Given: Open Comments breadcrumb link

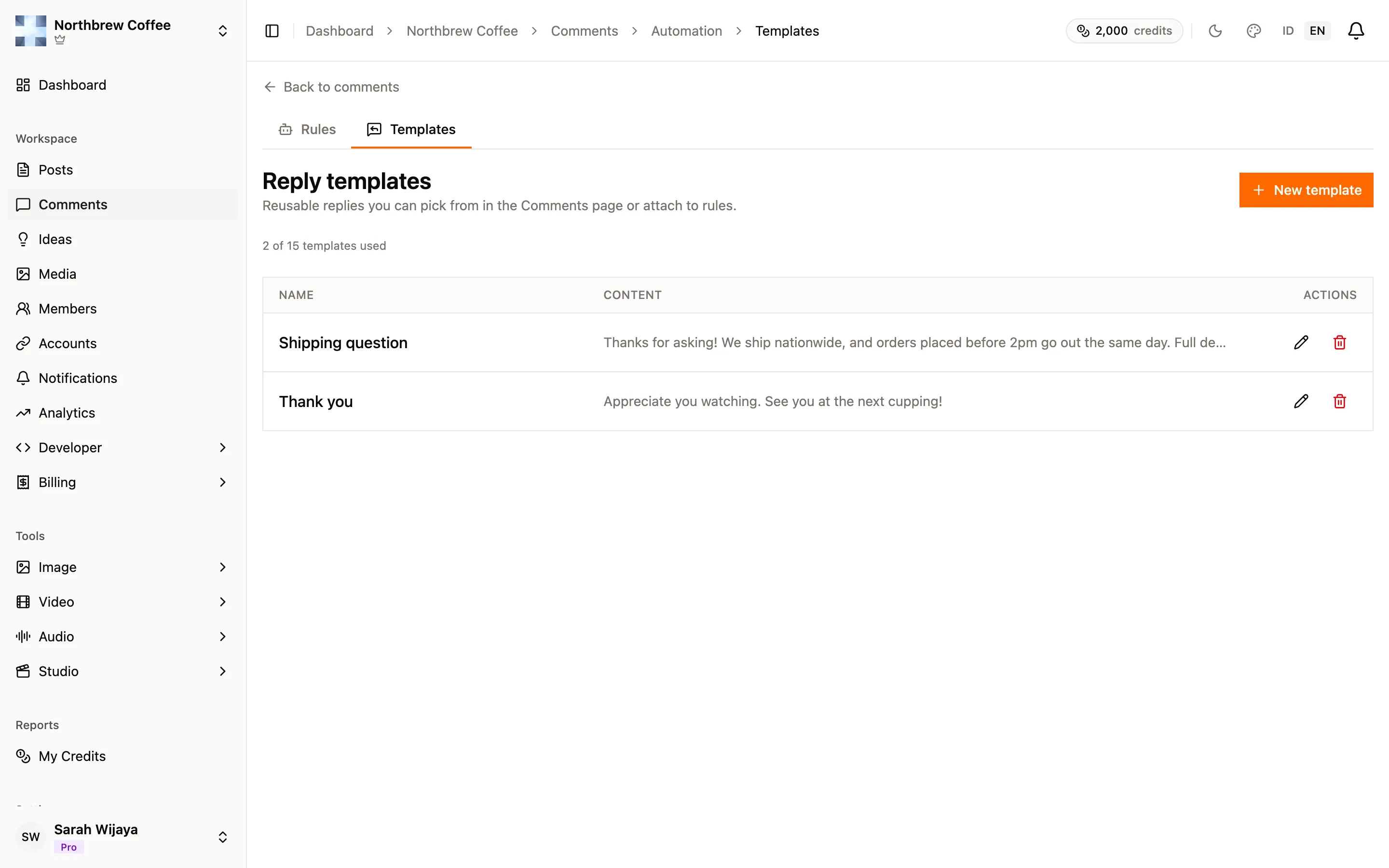Looking at the screenshot, I should pyautogui.click(x=585, y=31).
